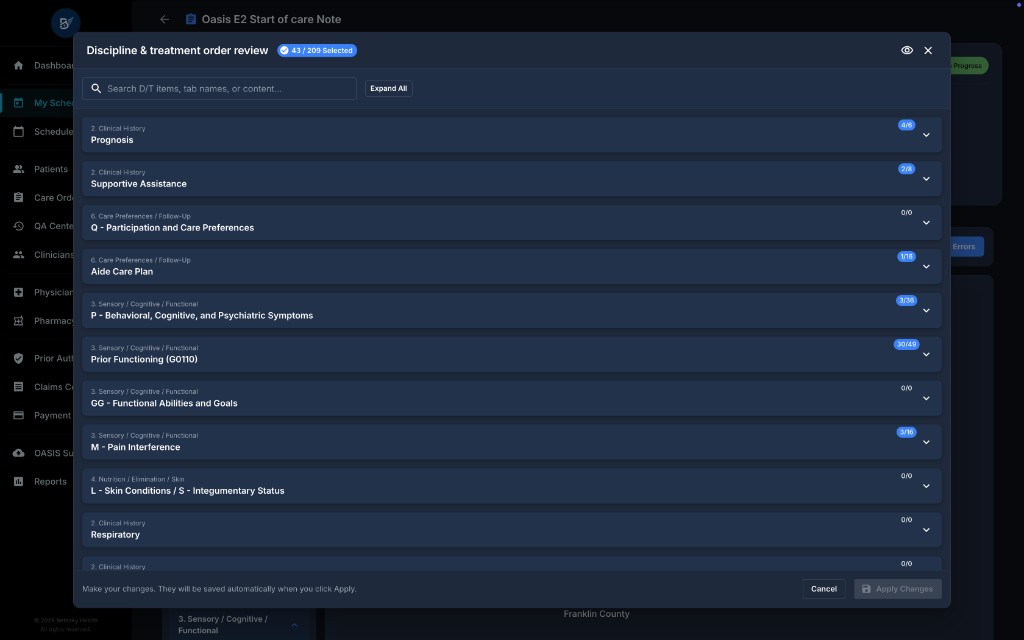Viewport: 1024px width, 640px height.
Task: Click the 1/16 badge on Aide Care Plan
Action: tap(906, 257)
